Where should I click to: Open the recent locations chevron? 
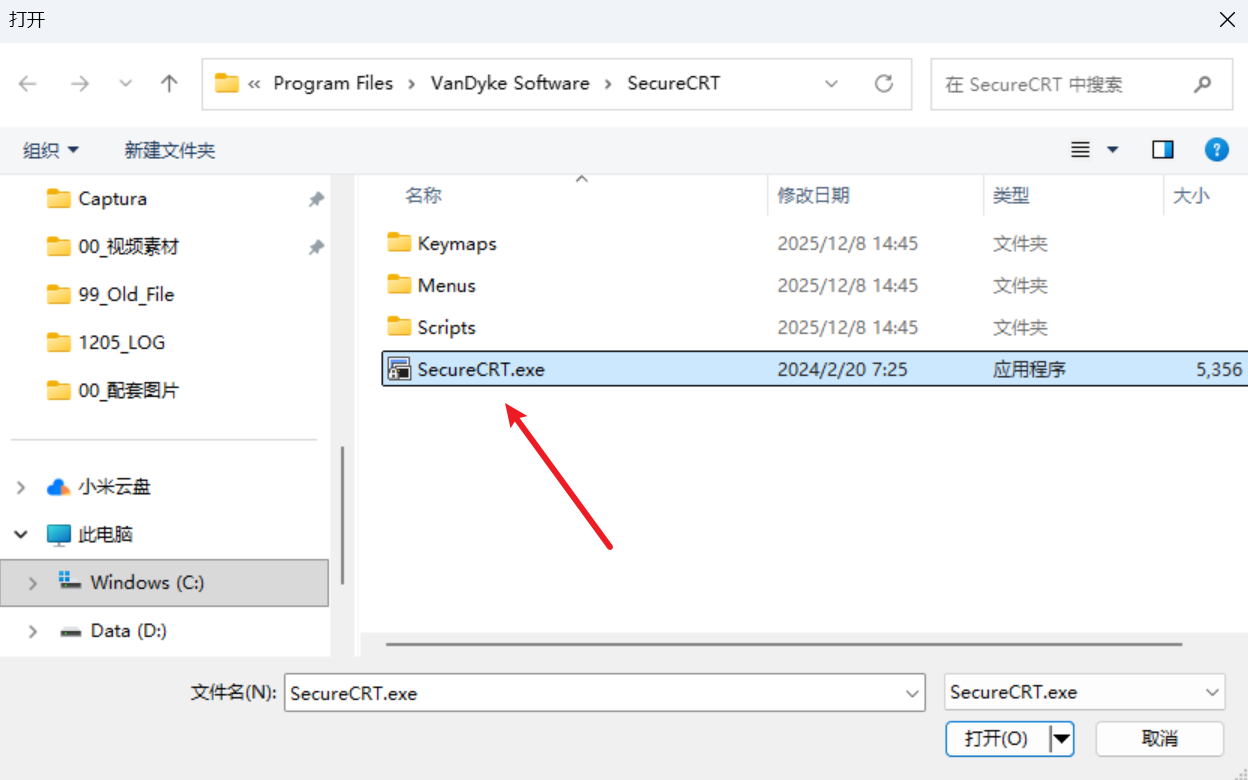(x=125, y=84)
